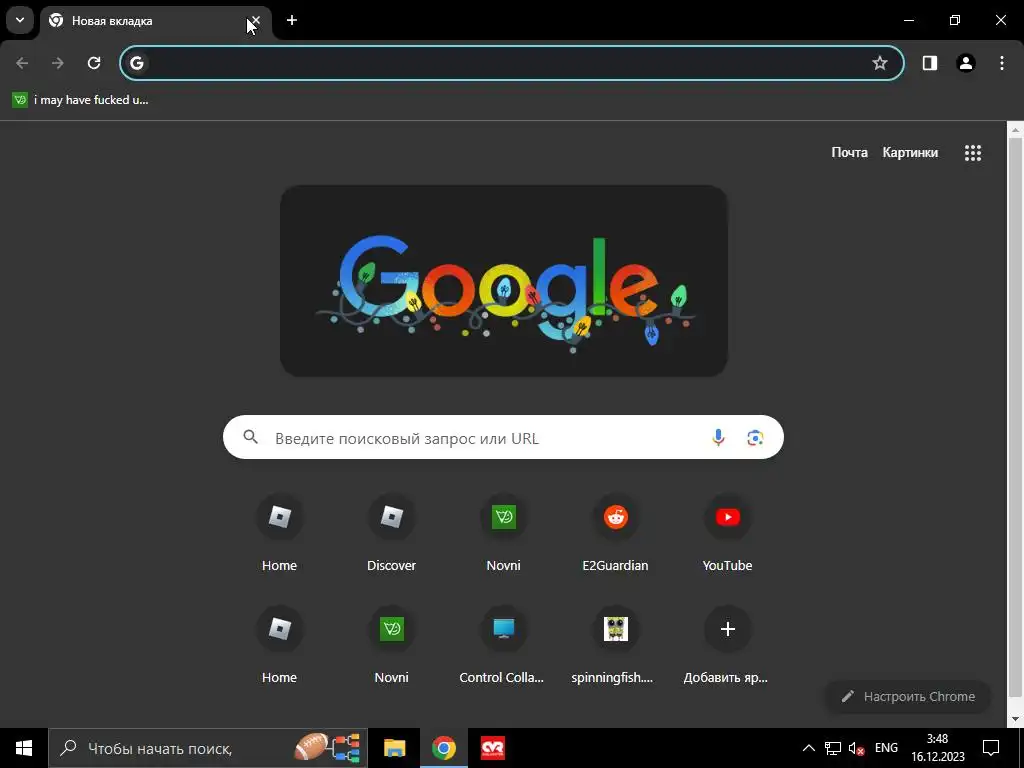The height and width of the screenshot is (768, 1024).
Task: Start voice search with microphone icon
Action: [718, 438]
